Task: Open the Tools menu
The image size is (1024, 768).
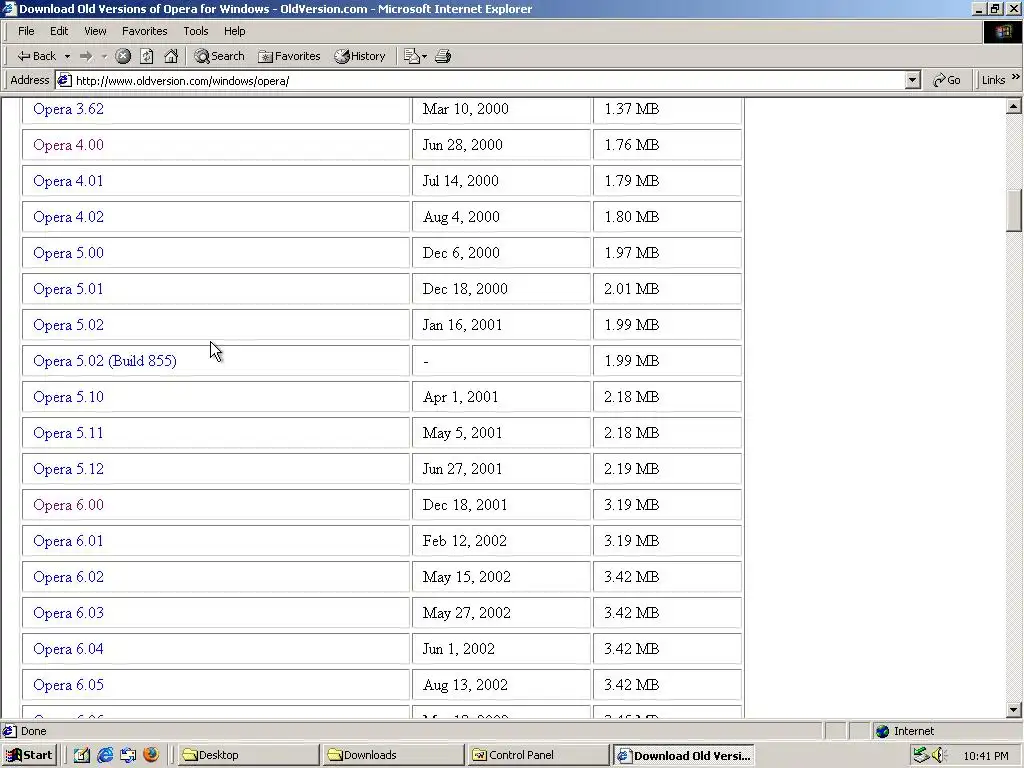Action: pos(195,31)
